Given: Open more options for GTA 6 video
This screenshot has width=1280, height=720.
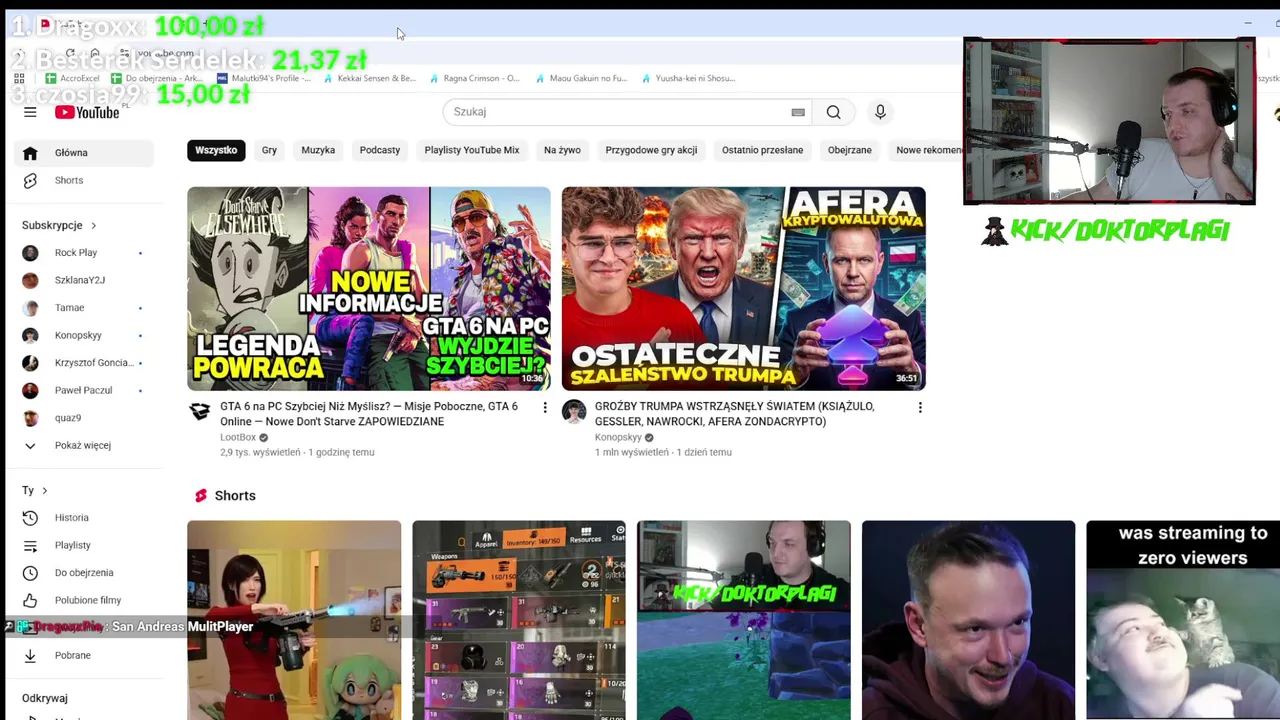Looking at the screenshot, I should coord(545,408).
